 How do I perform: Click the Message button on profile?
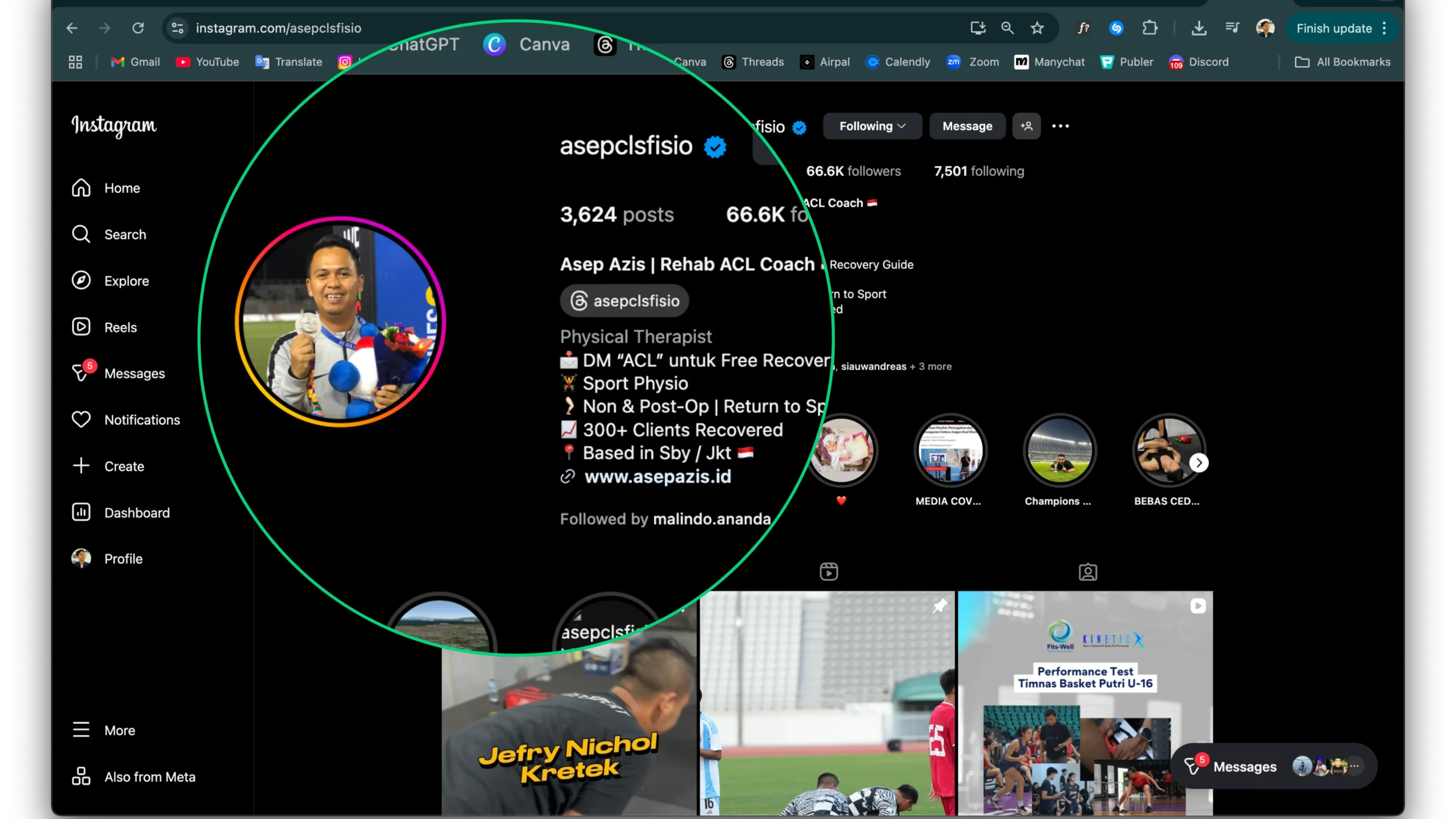967,126
